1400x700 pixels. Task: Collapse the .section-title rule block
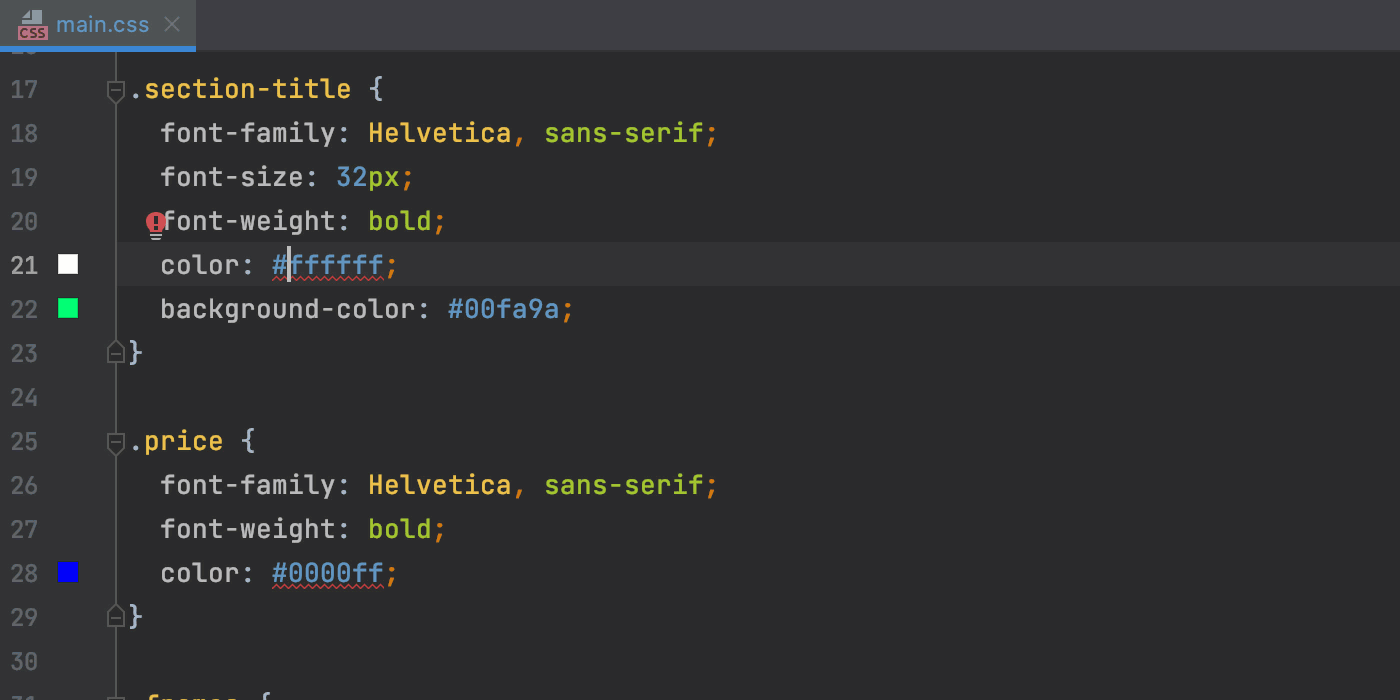click(115, 90)
